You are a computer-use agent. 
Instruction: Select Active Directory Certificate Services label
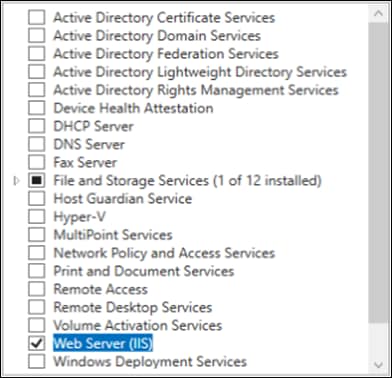click(x=164, y=18)
